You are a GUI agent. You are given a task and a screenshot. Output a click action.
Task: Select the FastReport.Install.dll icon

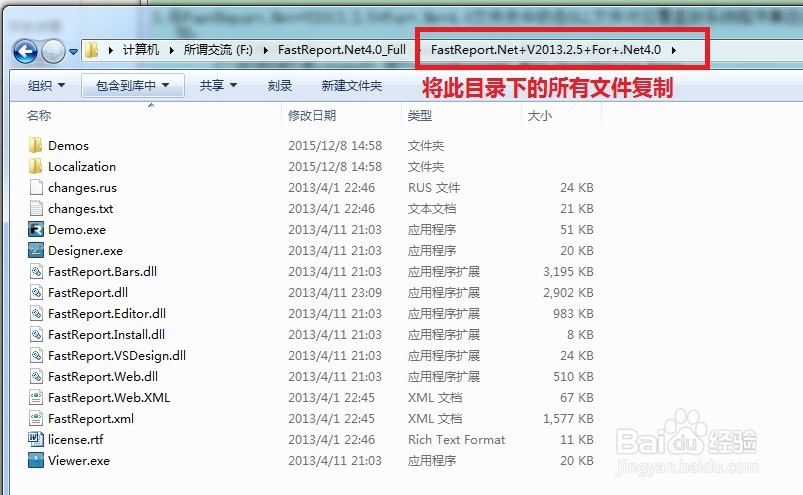click(36, 334)
